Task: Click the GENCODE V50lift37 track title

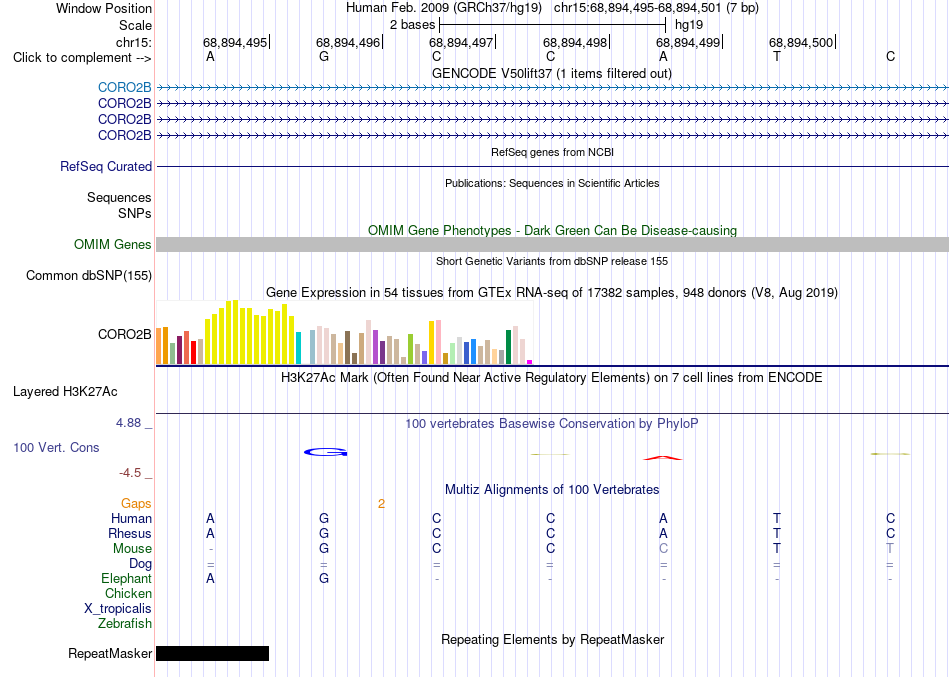Action: 551,74
